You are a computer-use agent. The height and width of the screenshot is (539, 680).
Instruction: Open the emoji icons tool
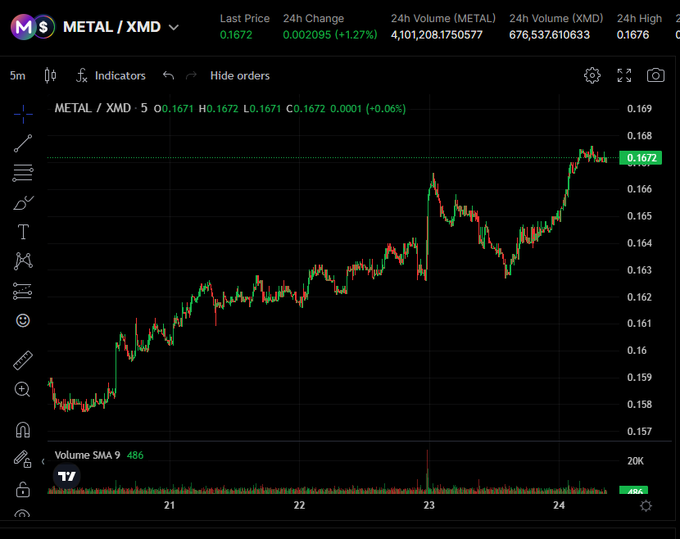pos(23,320)
